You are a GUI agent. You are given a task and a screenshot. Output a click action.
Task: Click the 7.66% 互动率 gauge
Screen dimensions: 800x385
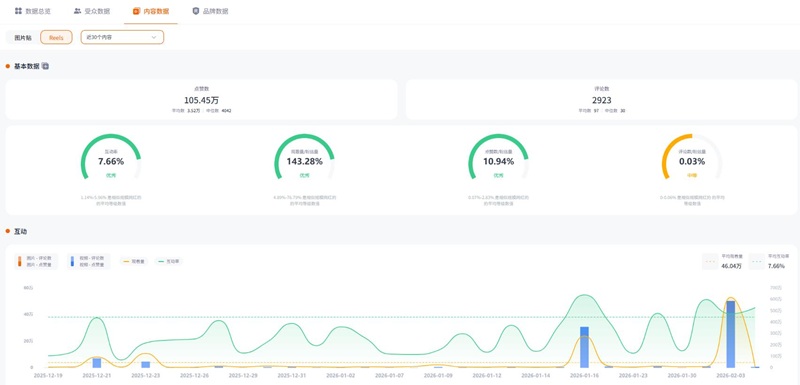click(x=111, y=158)
